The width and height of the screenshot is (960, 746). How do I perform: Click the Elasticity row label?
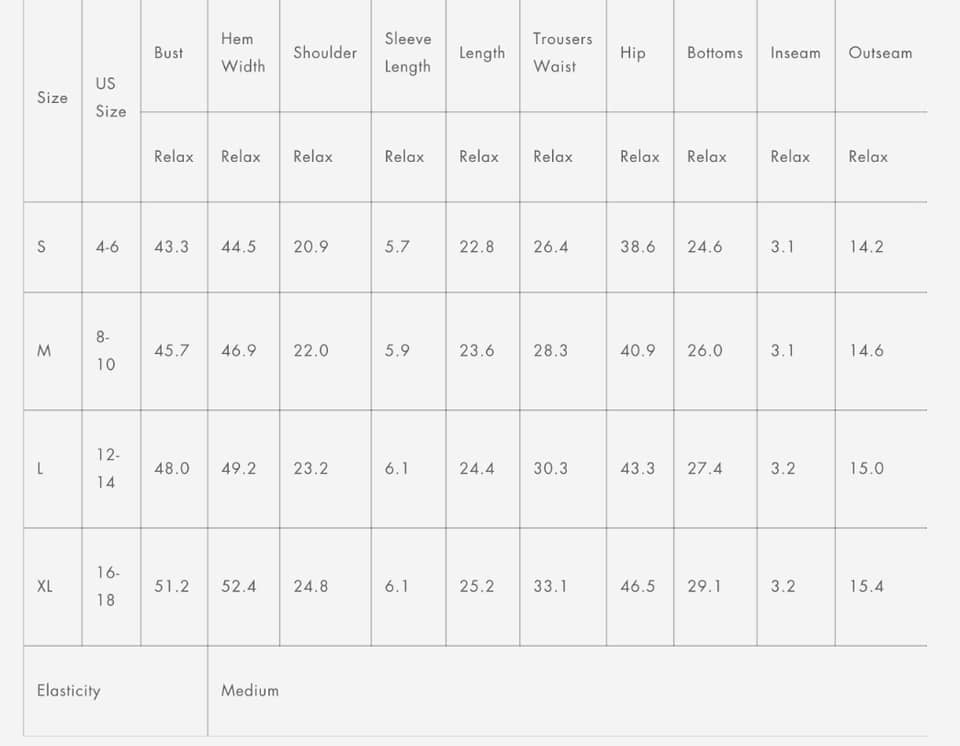(69, 691)
